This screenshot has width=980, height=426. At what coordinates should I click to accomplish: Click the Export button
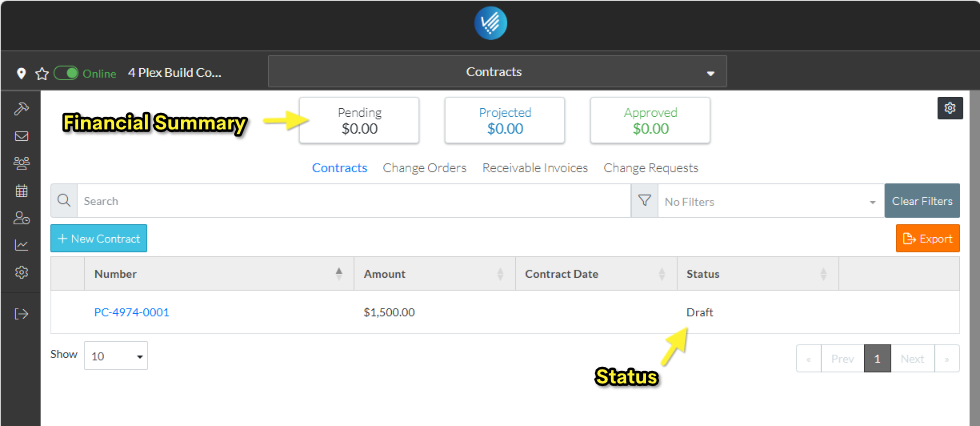(927, 238)
